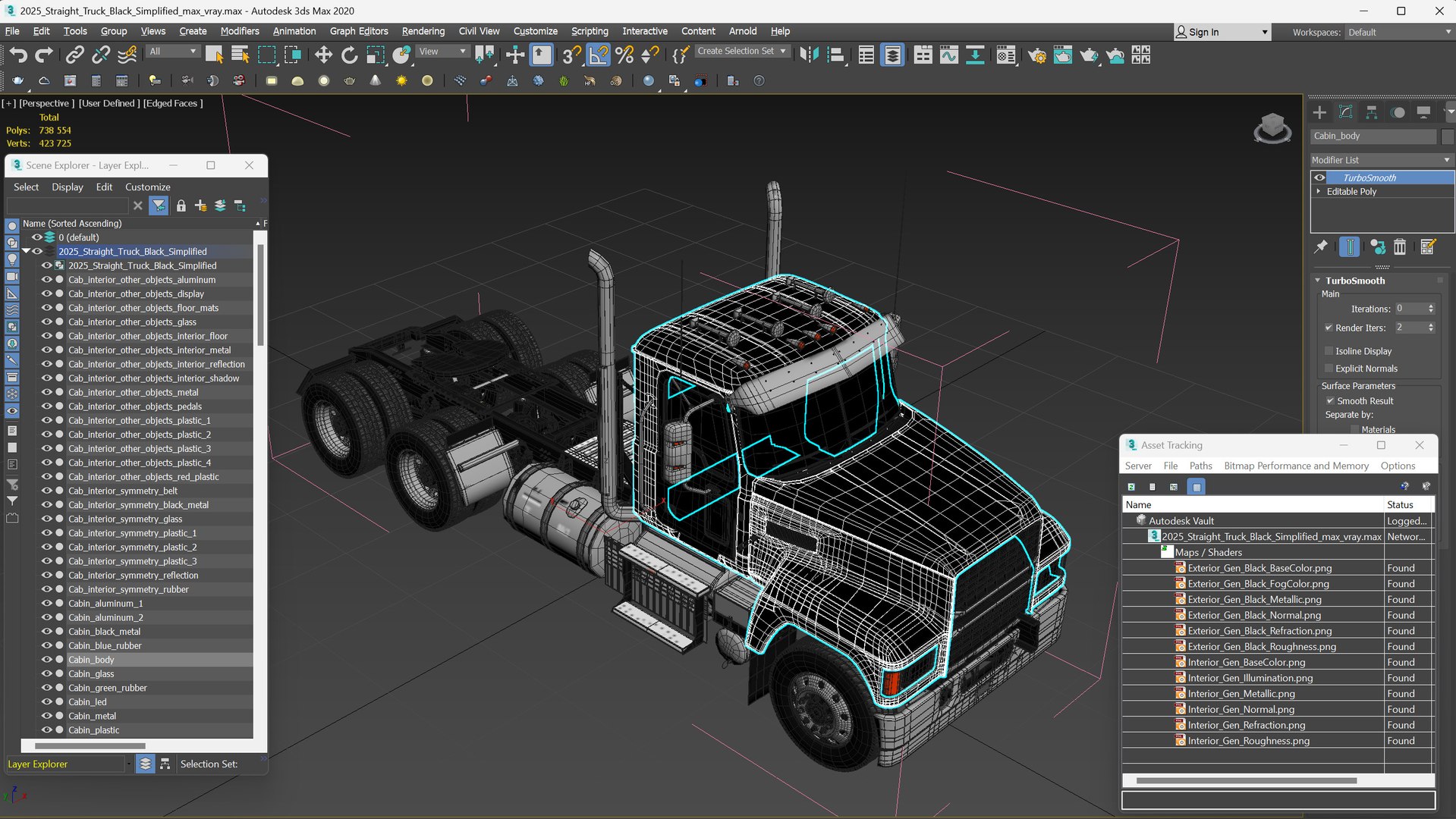Open the Create tab in command panel
Image resolution: width=1456 pixels, height=819 pixels.
click(1319, 112)
